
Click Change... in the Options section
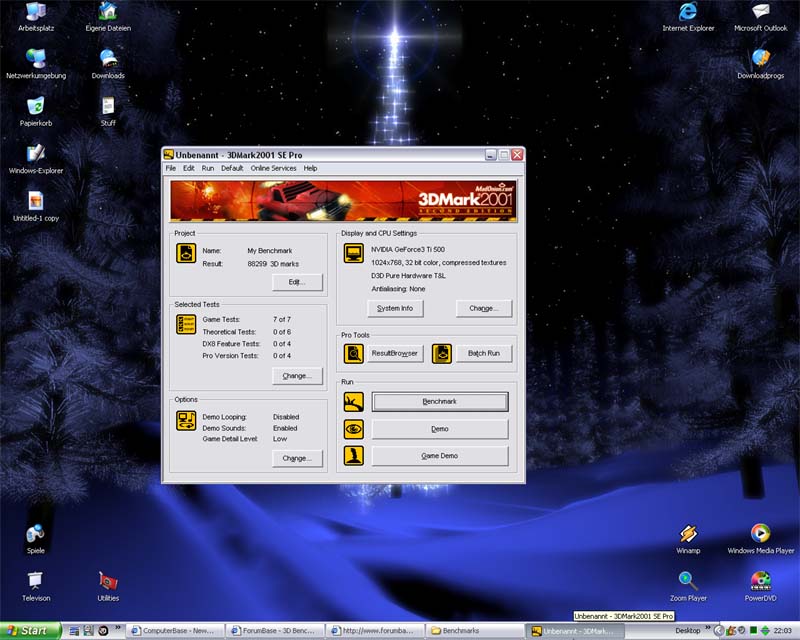(x=297, y=458)
